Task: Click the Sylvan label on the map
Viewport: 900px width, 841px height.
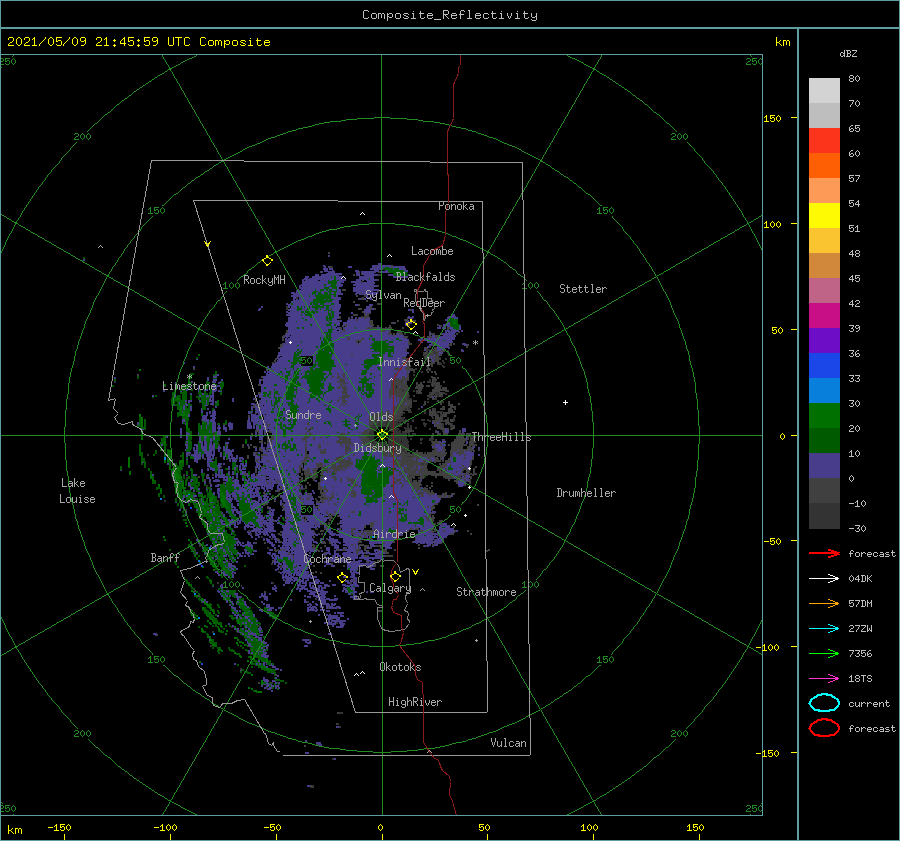Action: pos(383,295)
